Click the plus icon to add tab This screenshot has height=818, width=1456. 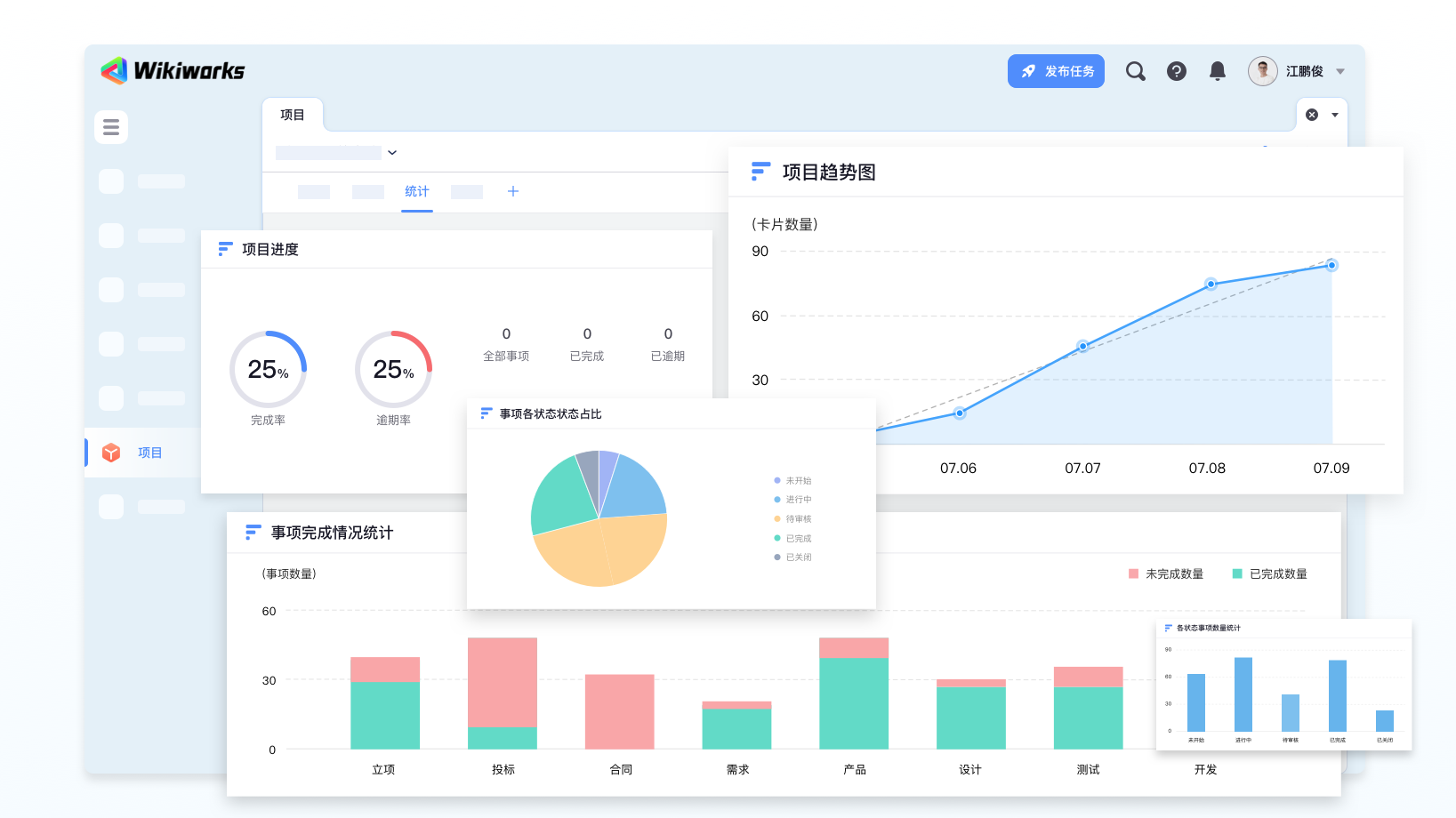(513, 191)
